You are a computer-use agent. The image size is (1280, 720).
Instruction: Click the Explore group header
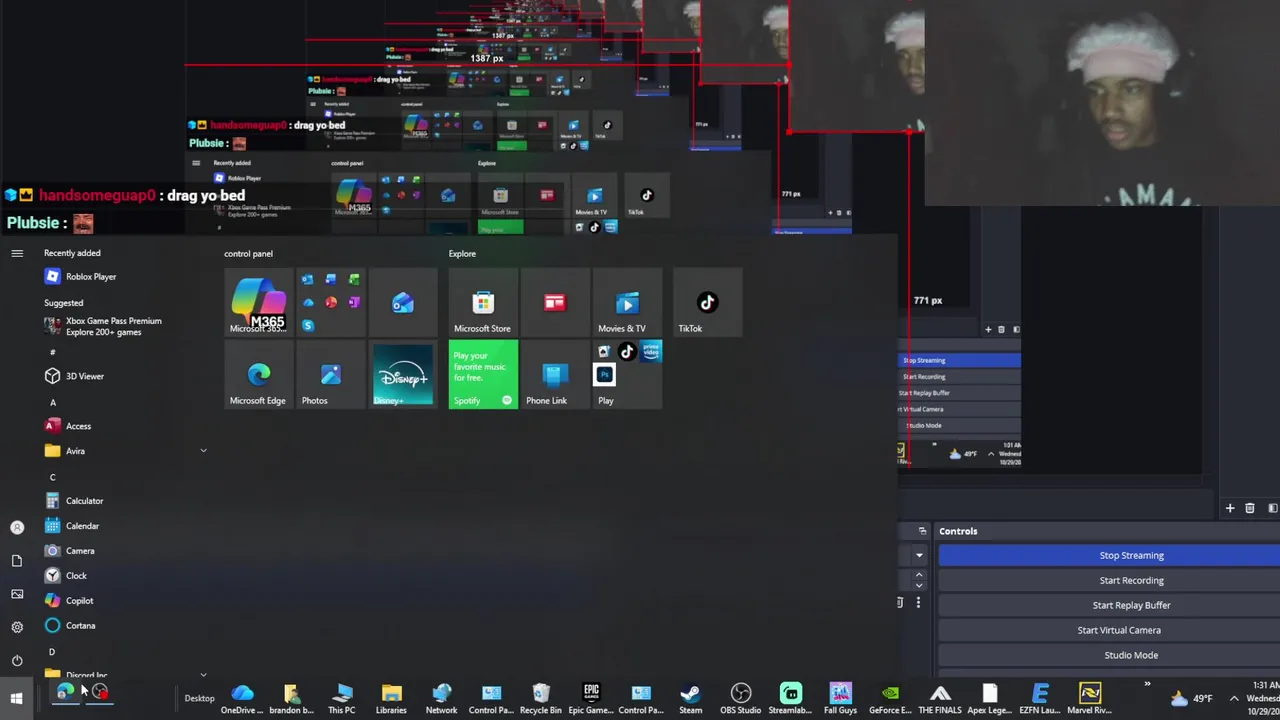point(462,254)
